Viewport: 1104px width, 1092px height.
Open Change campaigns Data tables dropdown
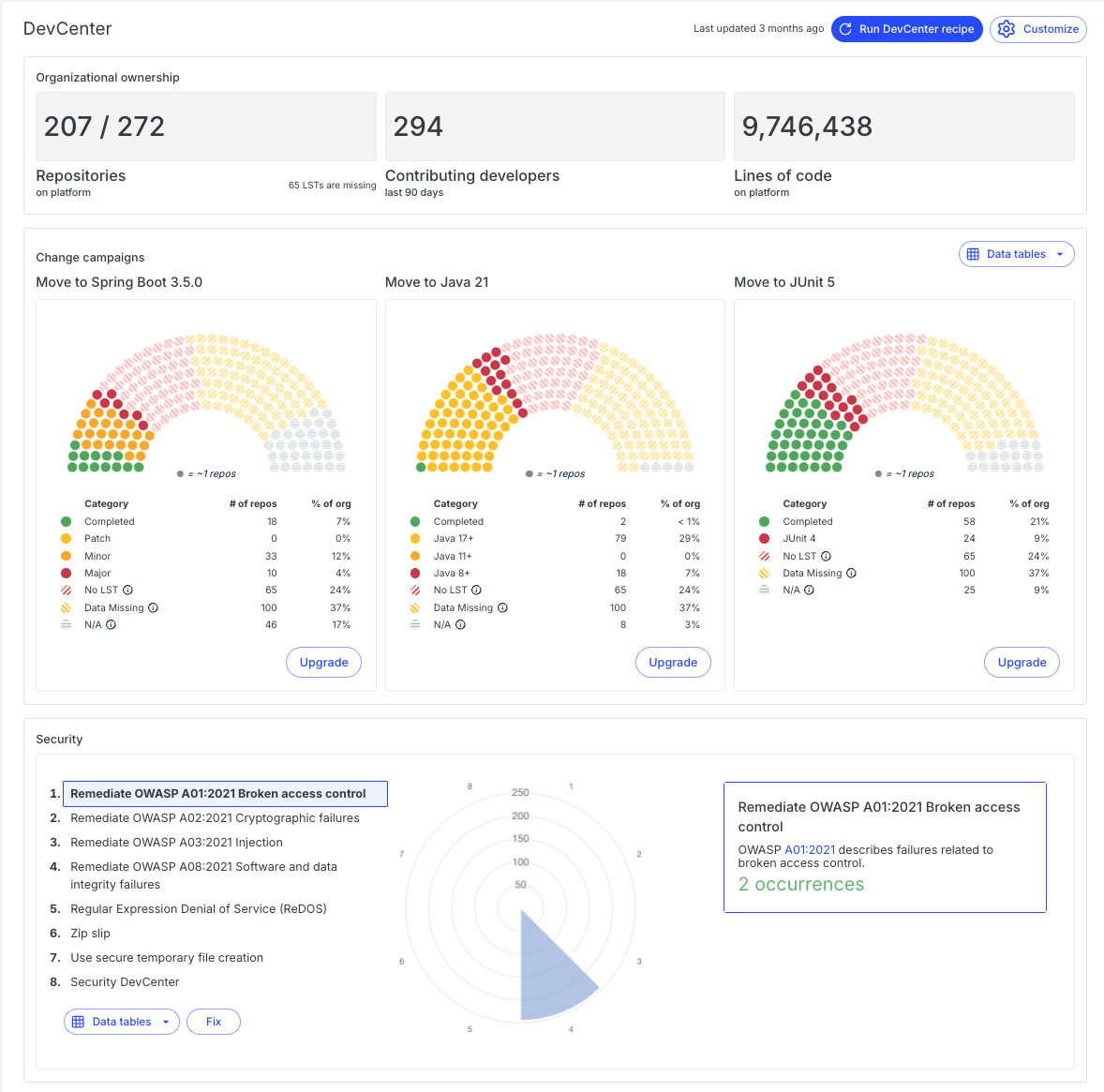(1016, 254)
